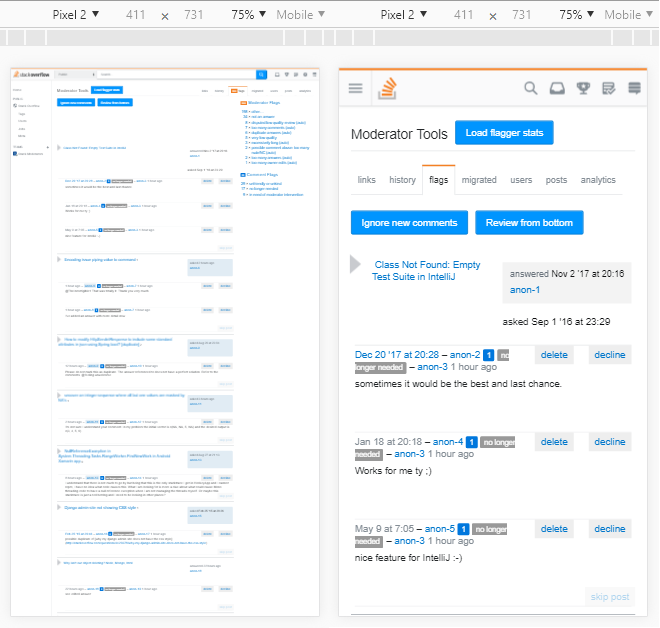Switch to the posts tab in the mobile view

(x=556, y=180)
